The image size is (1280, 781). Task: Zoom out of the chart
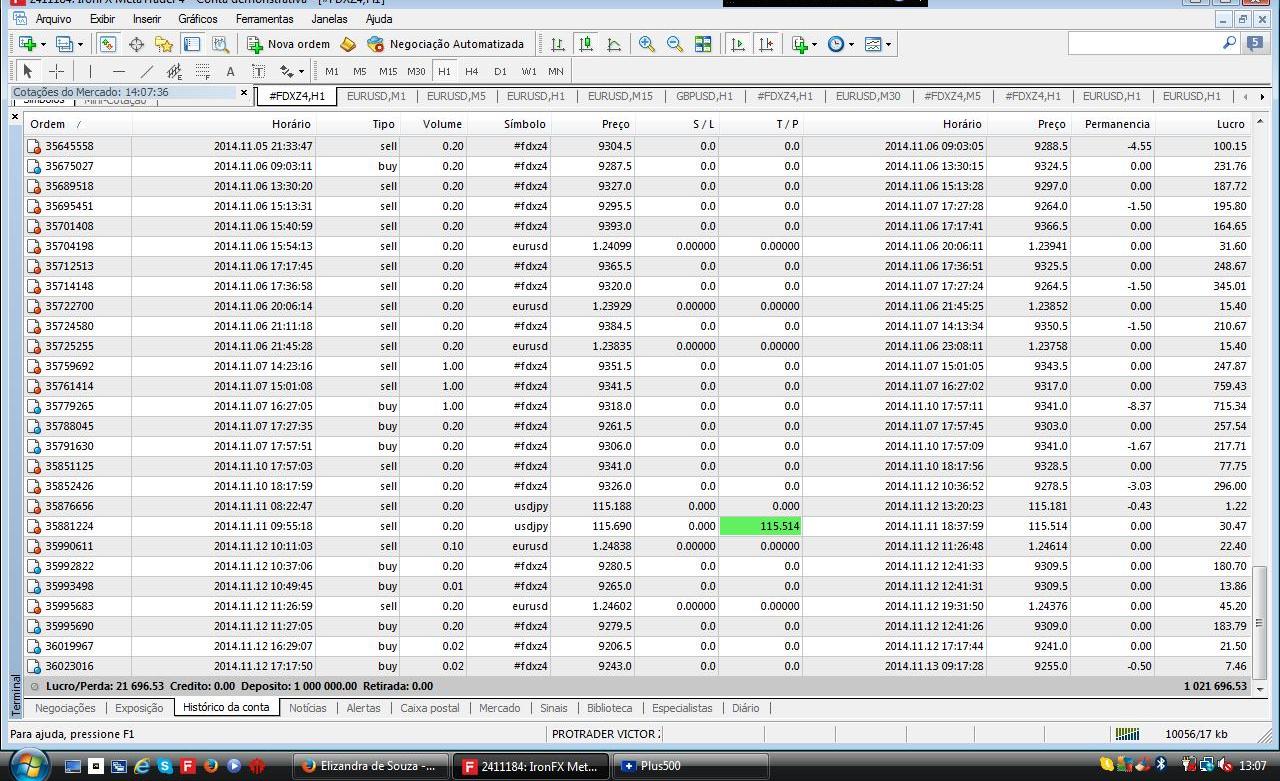pyautogui.click(x=675, y=44)
